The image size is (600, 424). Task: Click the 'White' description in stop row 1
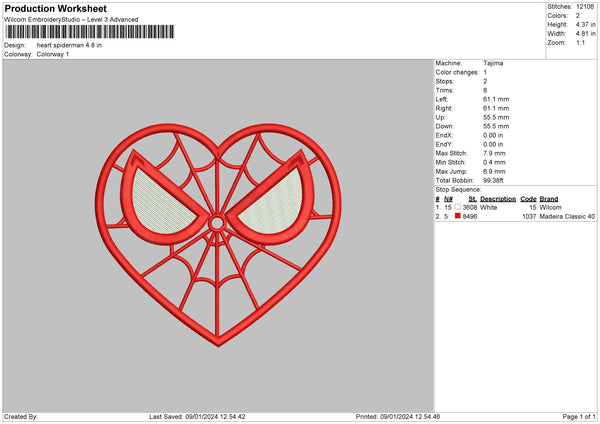pyautogui.click(x=489, y=207)
